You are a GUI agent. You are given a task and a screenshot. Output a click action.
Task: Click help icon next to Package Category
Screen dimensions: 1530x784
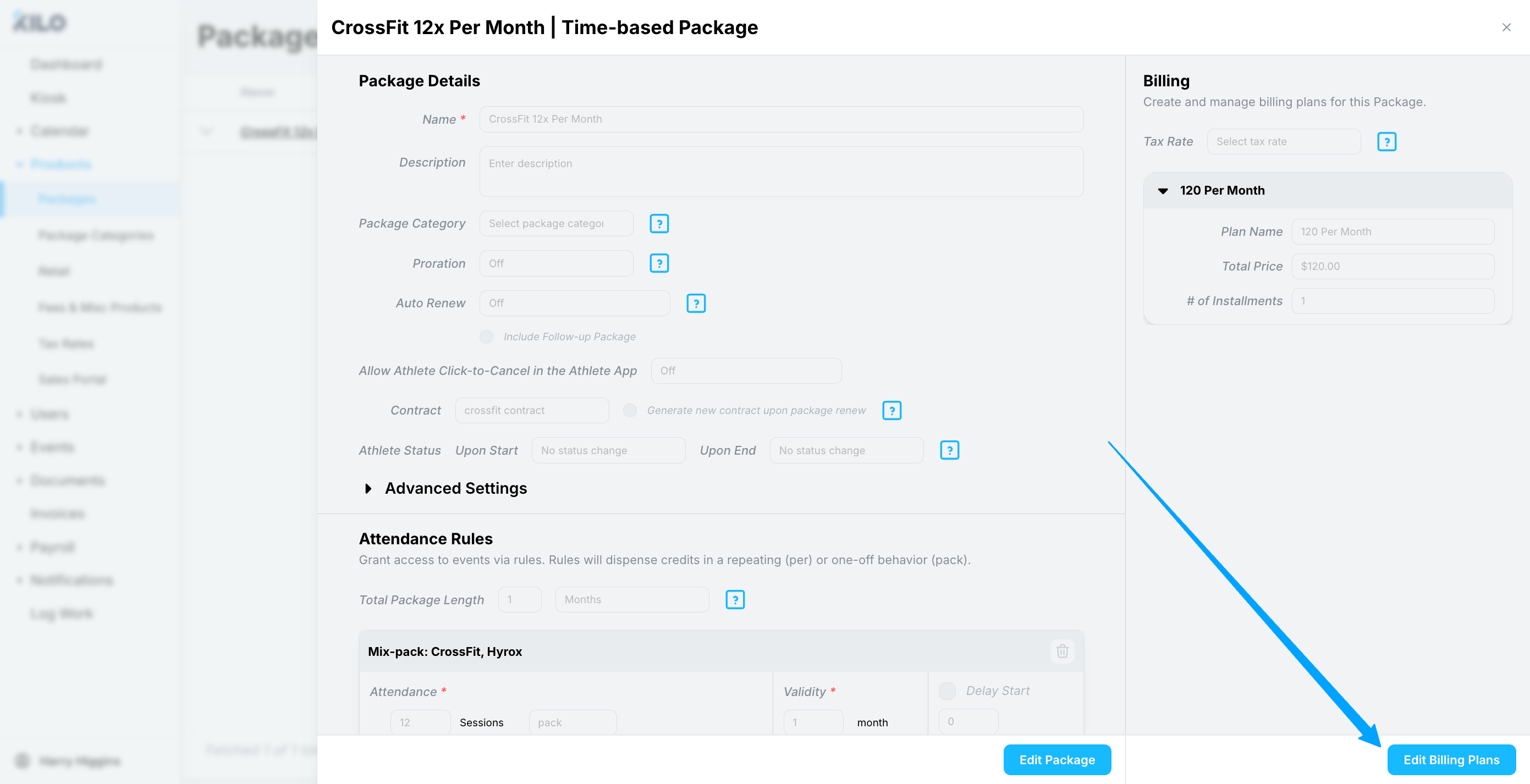click(x=659, y=223)
